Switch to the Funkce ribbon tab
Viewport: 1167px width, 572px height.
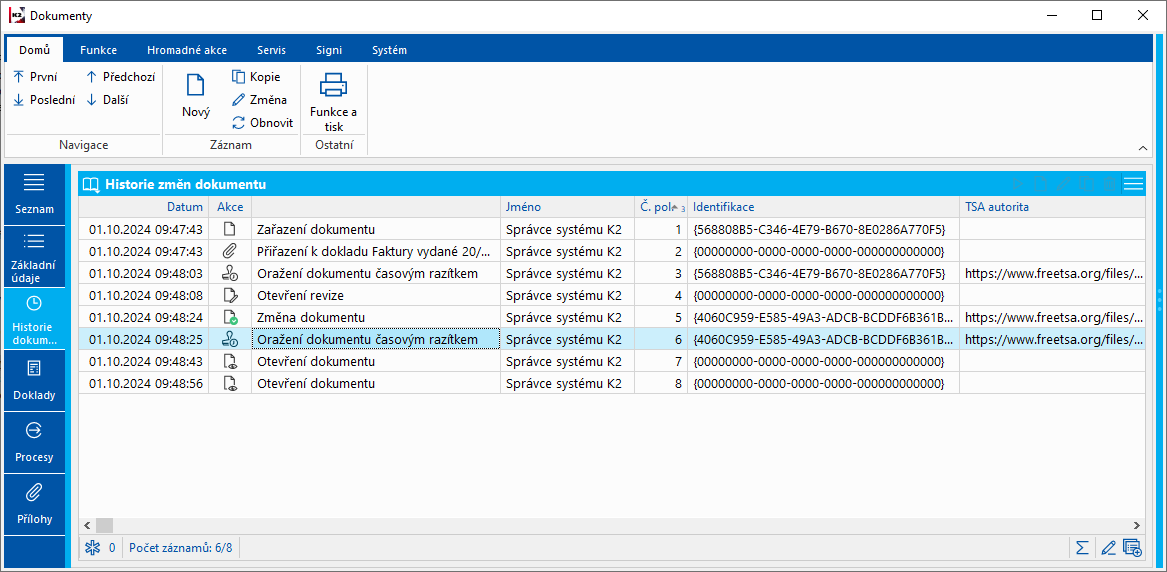point(99,50)
